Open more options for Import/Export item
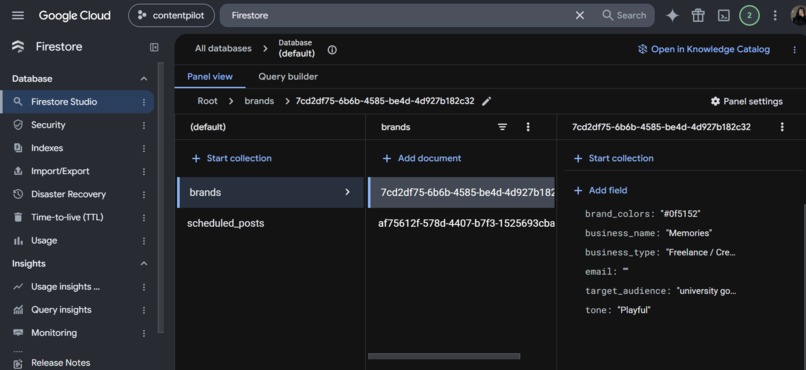 144,172
